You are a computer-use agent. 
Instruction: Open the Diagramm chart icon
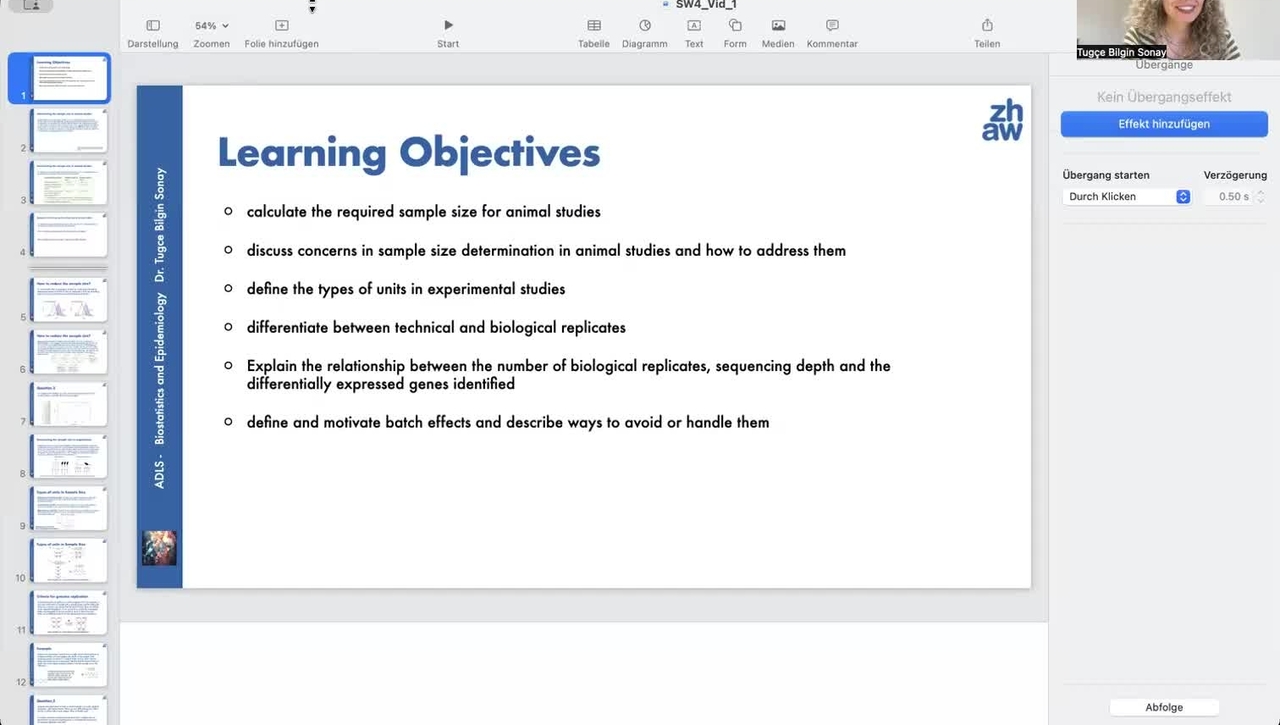pos(644,26)
